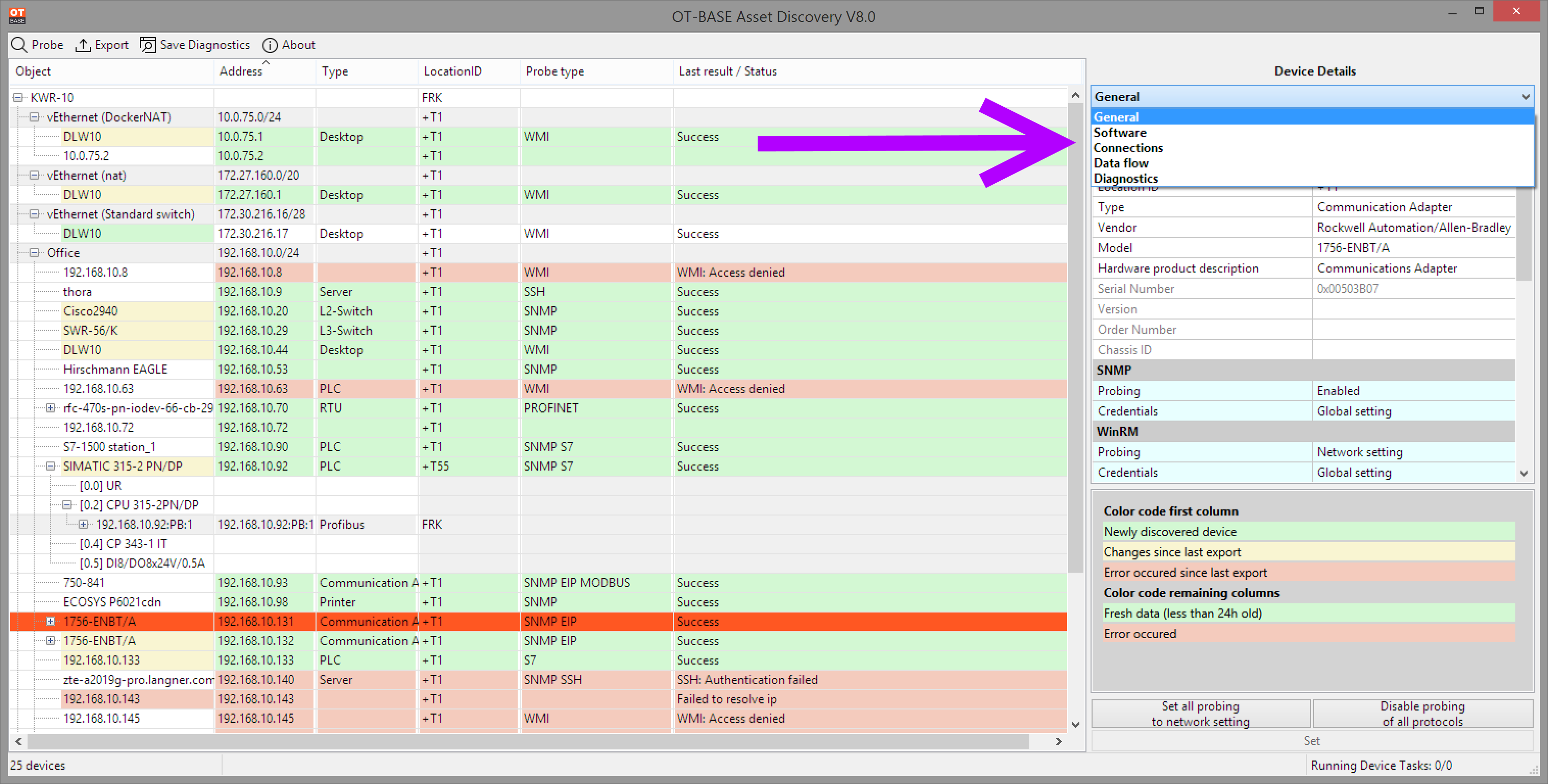Collapse the SIMATIC 315-2 PN/DP tree node

pos(51,466)
